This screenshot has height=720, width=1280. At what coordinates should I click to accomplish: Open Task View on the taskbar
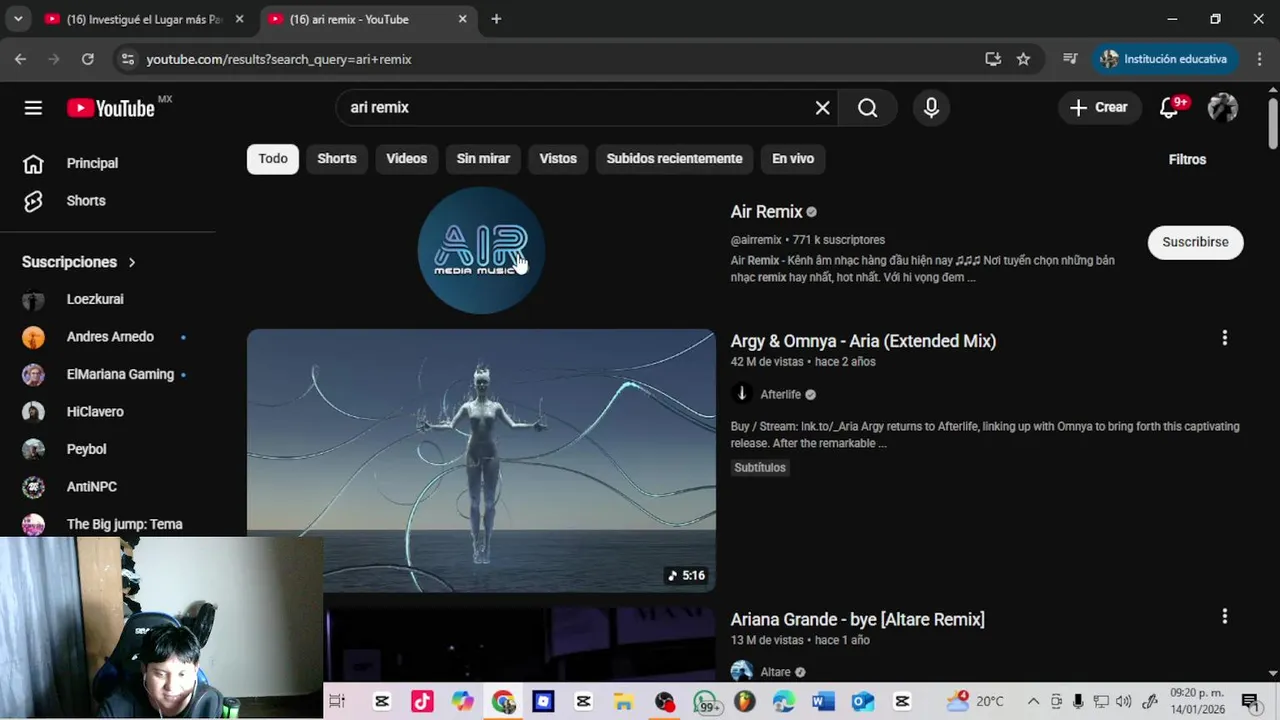(337, 701)
